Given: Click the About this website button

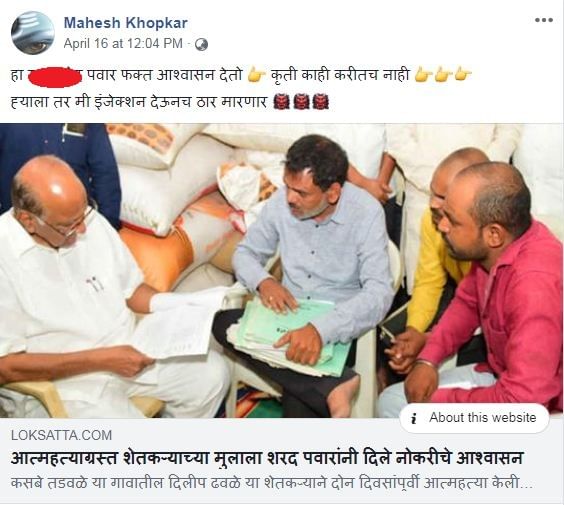Looking at the screenshot, I should 474,418.
